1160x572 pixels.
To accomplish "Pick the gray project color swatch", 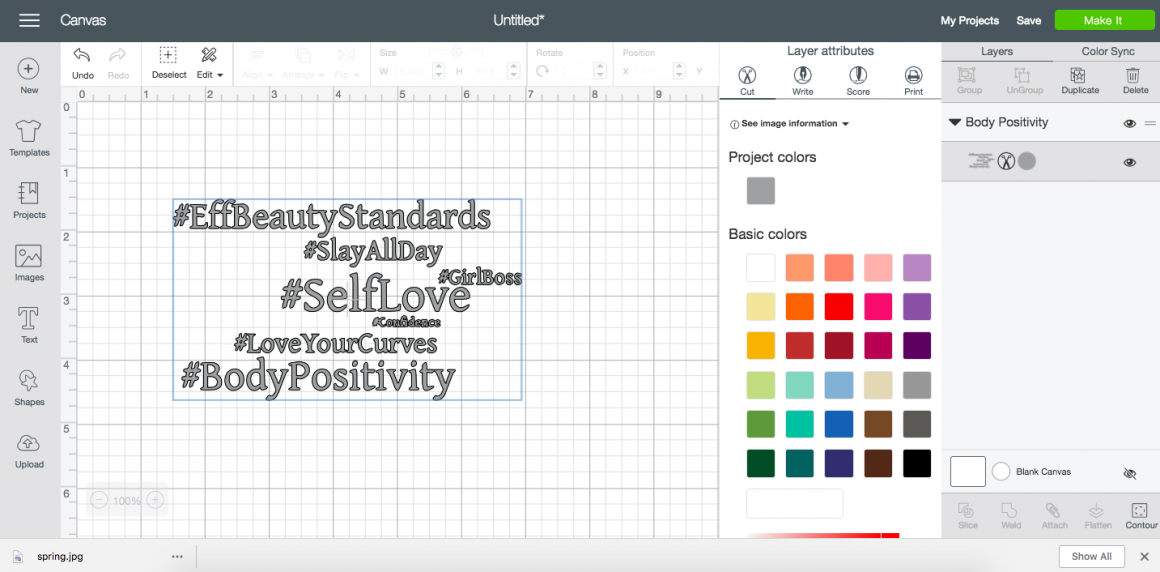I will click(761, 191).
